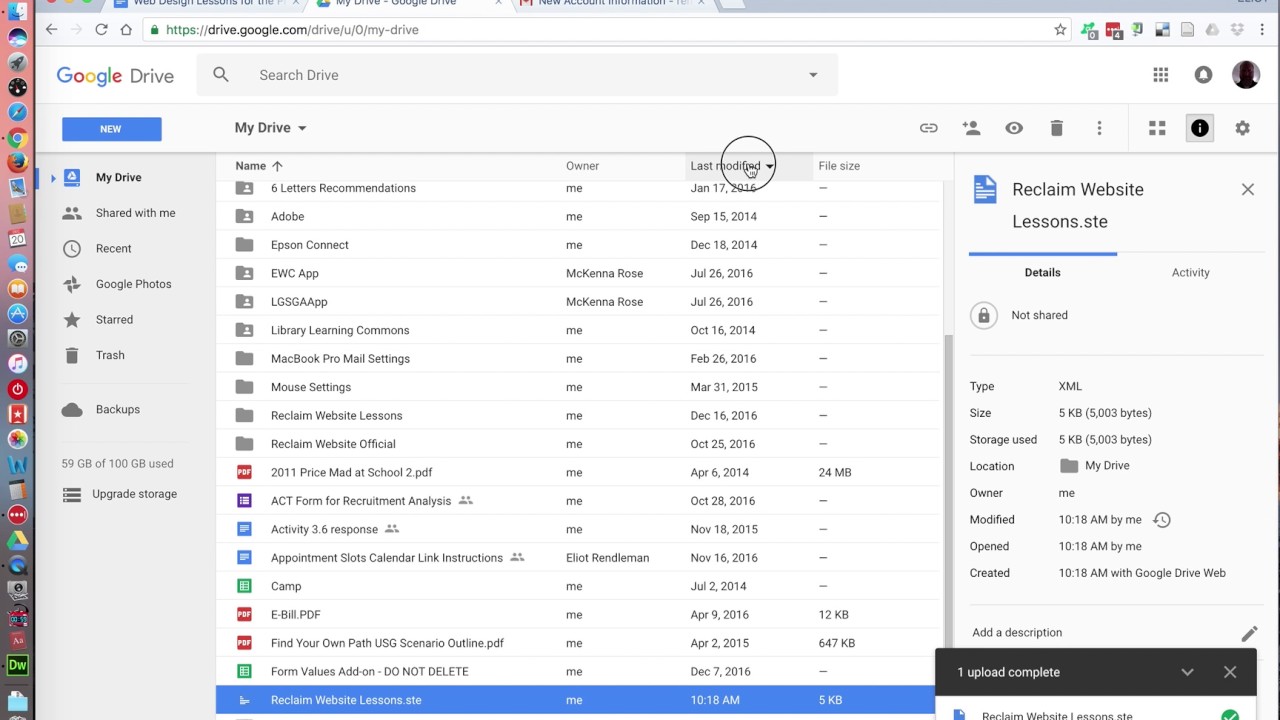Expand My Drive folder tree arrow
This screenshot has width=1280, height=720.
click(53, 178)
